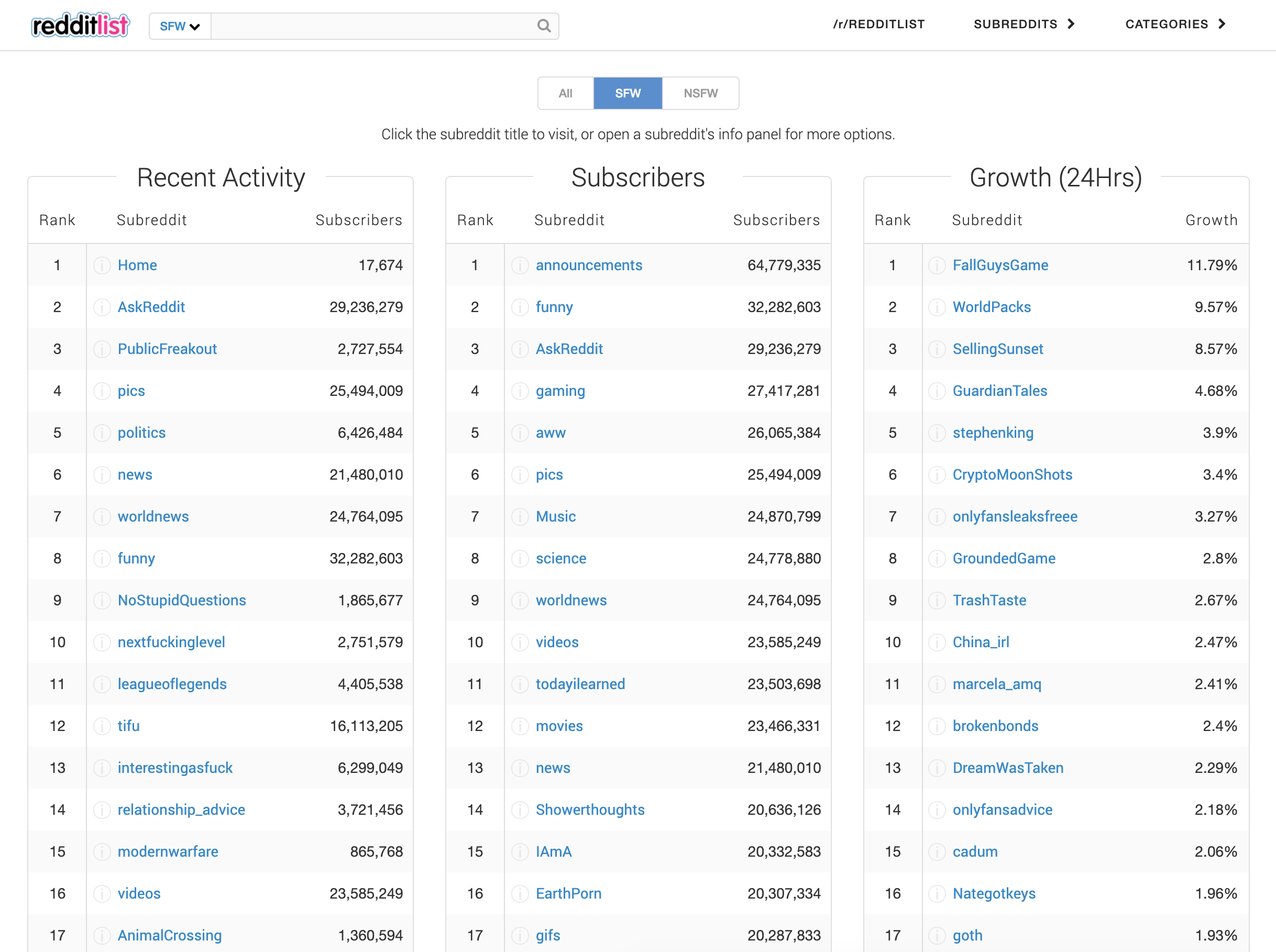Image resolution: width=1276 pixels, height=952 pixels.
Task: Open info panel icon next to announcements
Action: [520, 265]
